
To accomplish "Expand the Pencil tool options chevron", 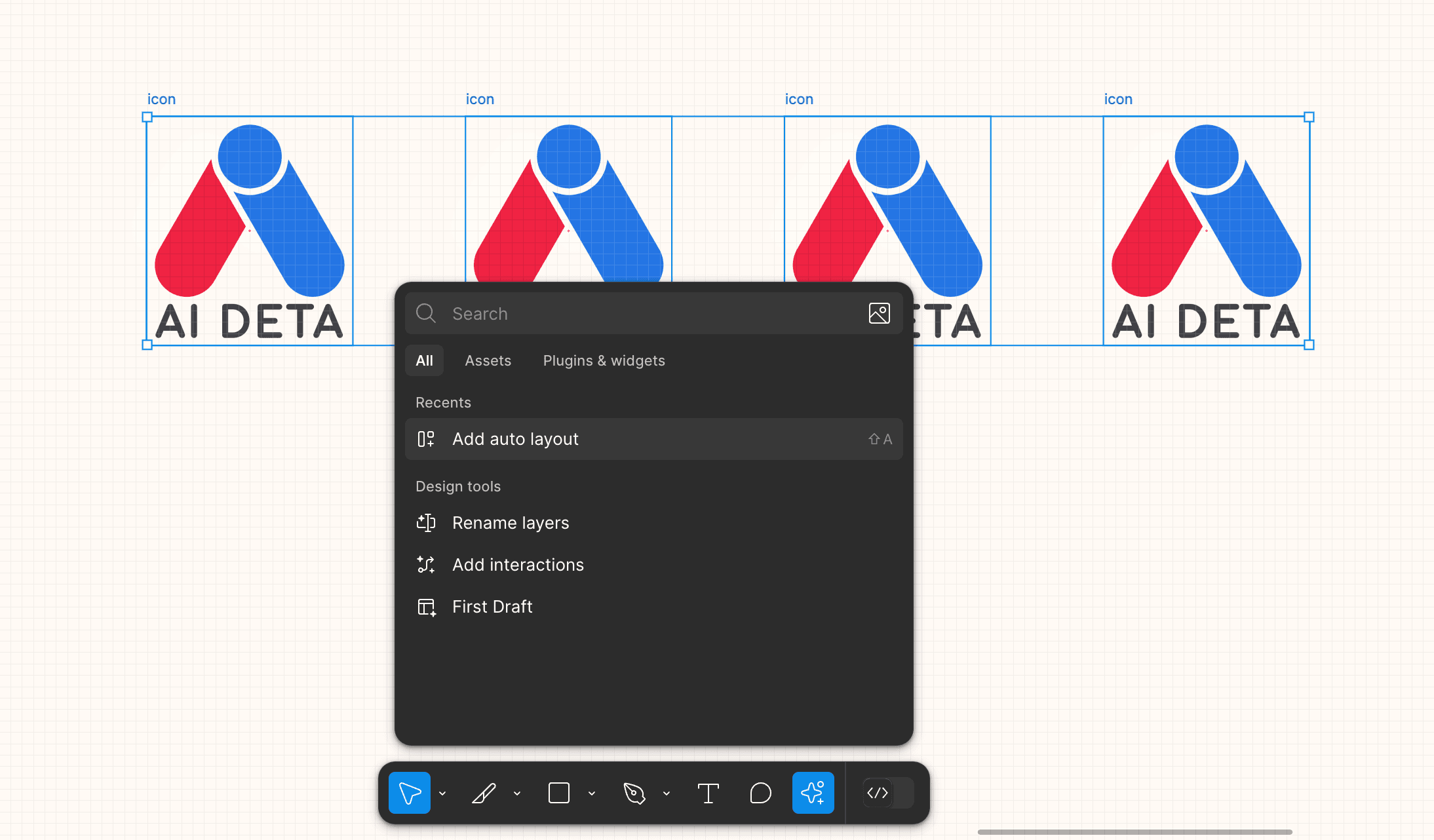I will pyautogui.click(x=518, y=793).
